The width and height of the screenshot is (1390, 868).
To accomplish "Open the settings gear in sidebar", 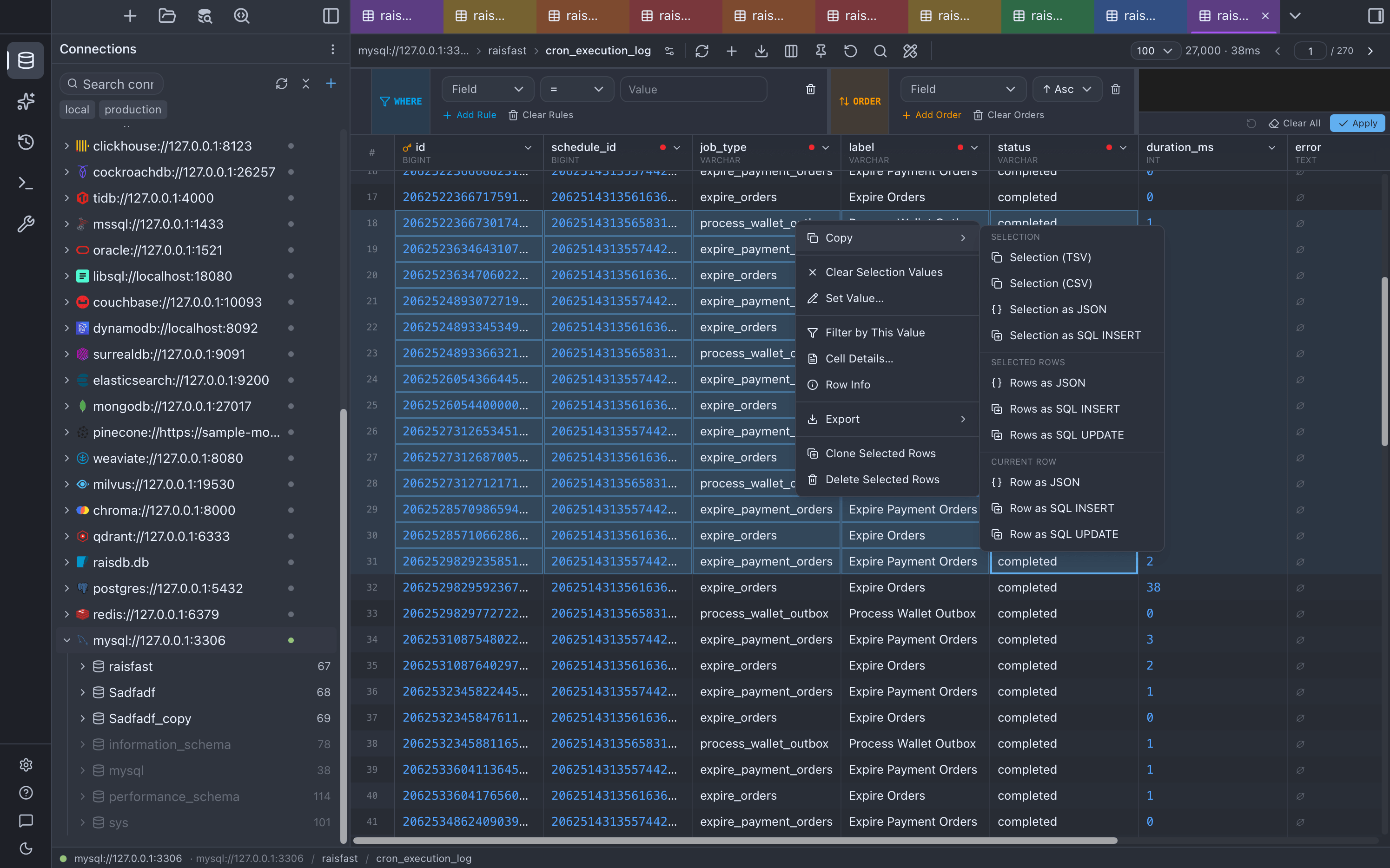I will (25, 765).
